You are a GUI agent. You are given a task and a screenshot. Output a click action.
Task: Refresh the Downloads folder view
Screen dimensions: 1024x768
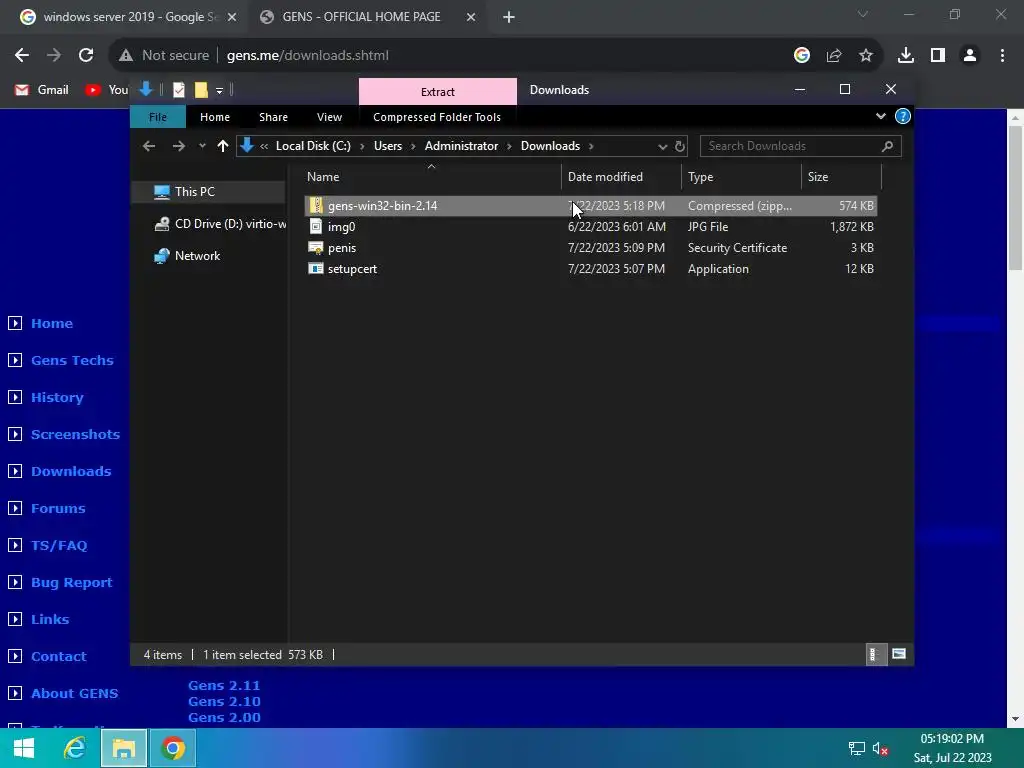680,146
